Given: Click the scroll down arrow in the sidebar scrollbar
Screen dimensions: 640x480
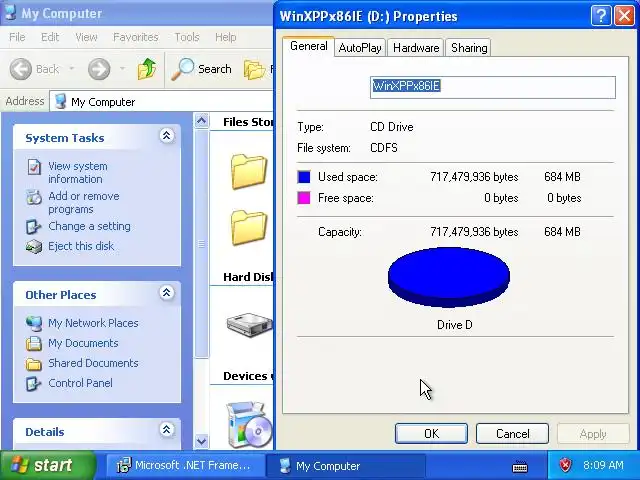Looking at the screenshot, I should pyautogui.click(x=201, y=441).
